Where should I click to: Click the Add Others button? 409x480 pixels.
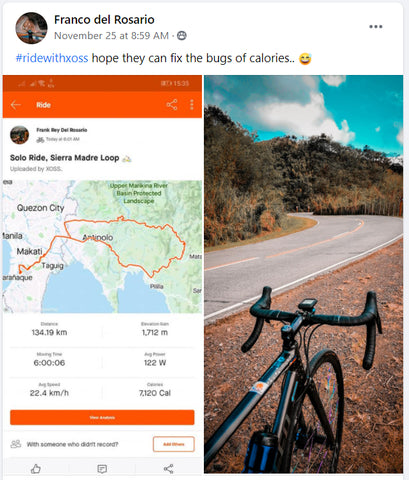coord(174,444)
